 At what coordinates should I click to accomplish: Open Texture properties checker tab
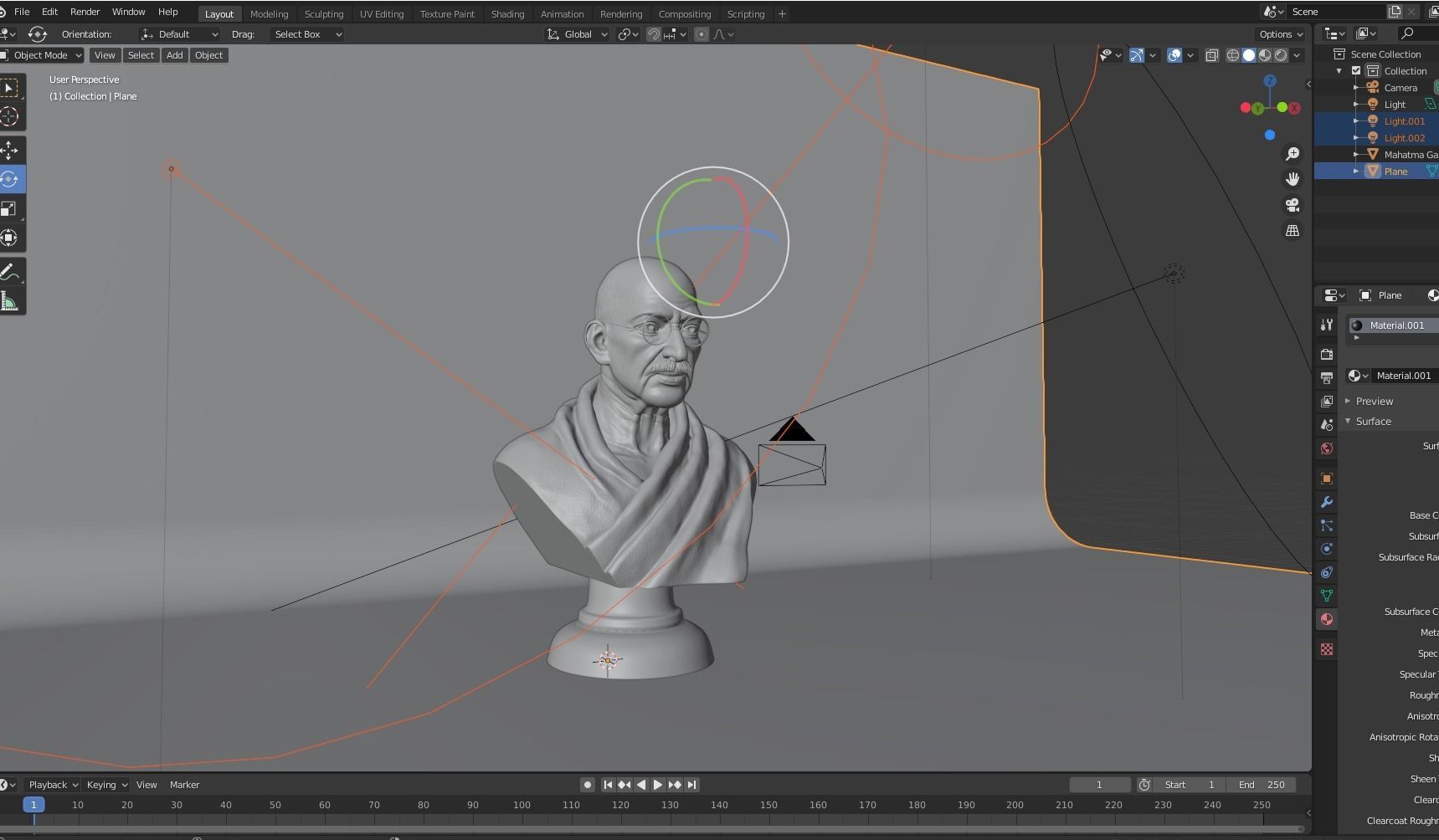1327,649
